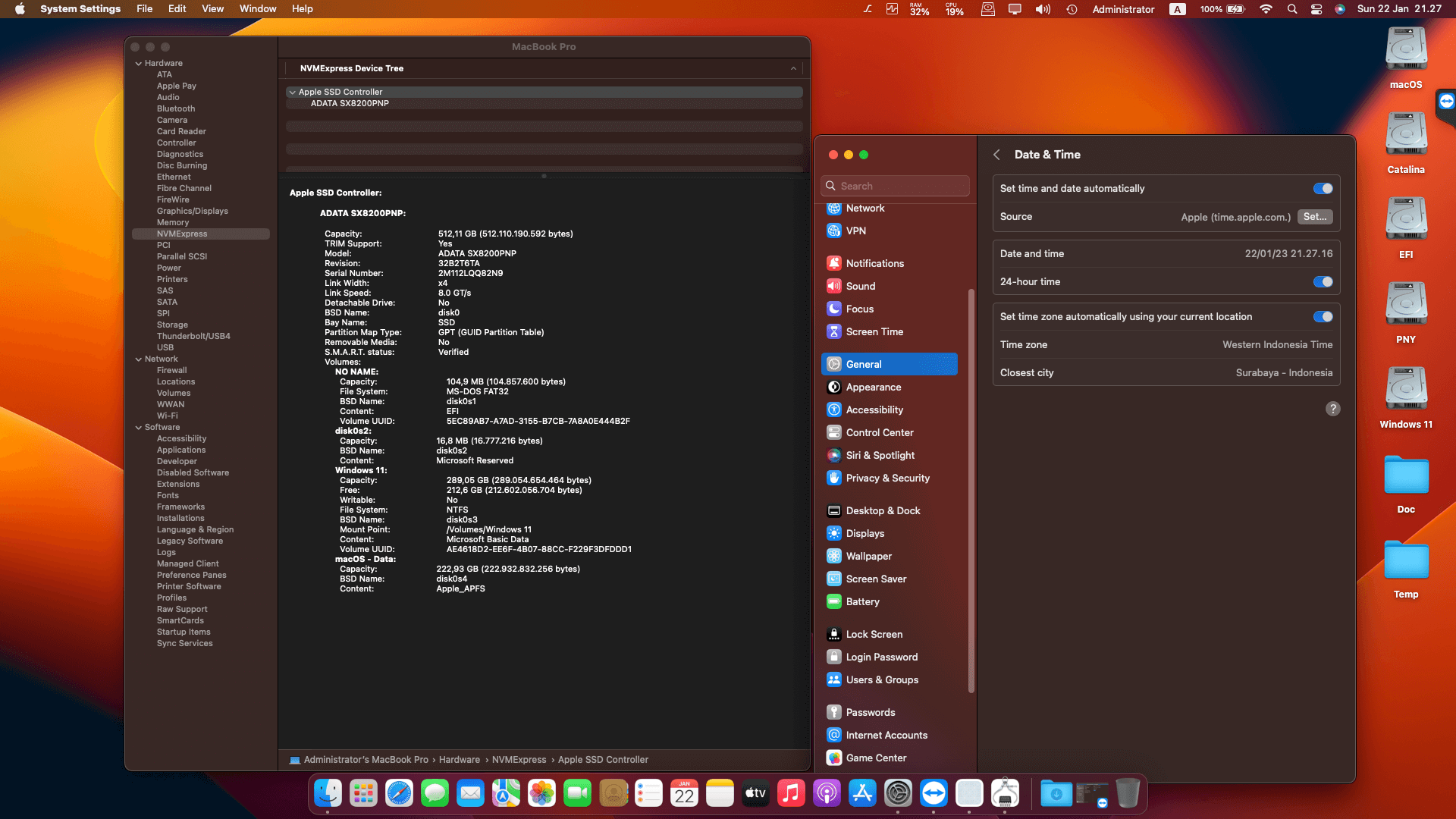Disable 24-hour time
The image size is (1456, 819).
point(1323,281)
